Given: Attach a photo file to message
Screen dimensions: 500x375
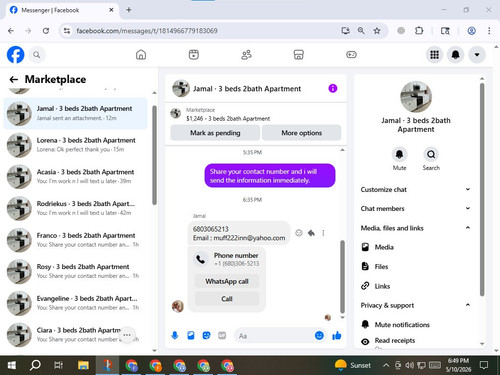Looking at the screenshot, I should [x=191, y=335].
